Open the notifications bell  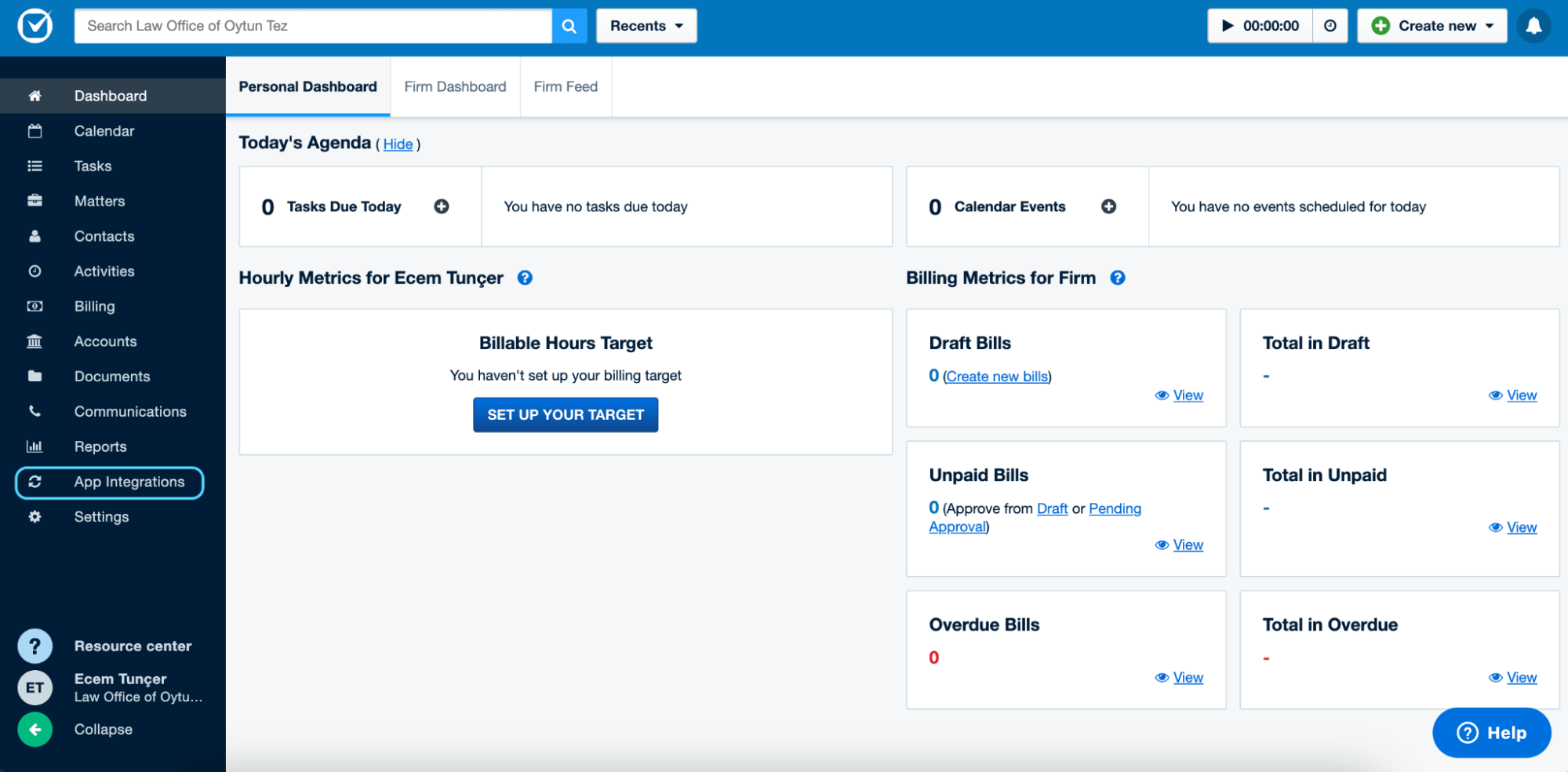1533,26
